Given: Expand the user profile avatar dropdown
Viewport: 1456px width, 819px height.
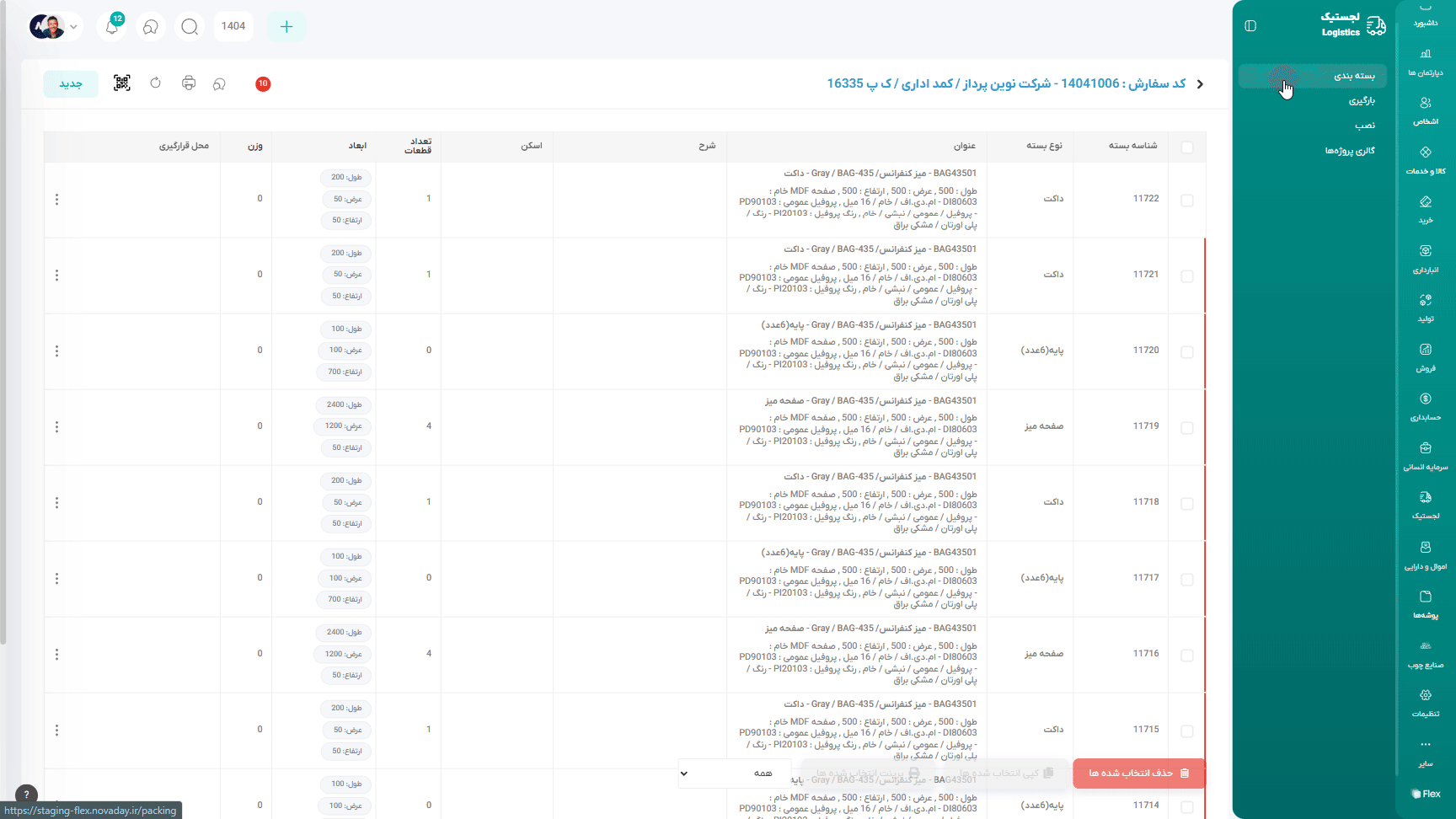Looking at the screenshot, I should tap(56, 27).
